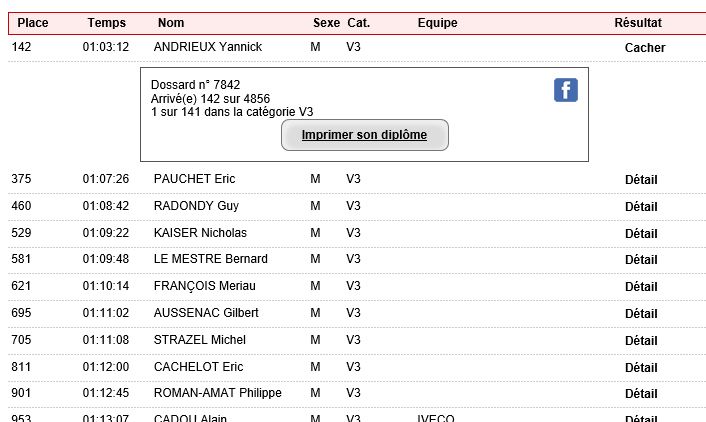Image resolution: width=706 pixels, height=422 pixels.
Task: Select the Place column header
Action: pyautogui.click(x=33, y=23)
